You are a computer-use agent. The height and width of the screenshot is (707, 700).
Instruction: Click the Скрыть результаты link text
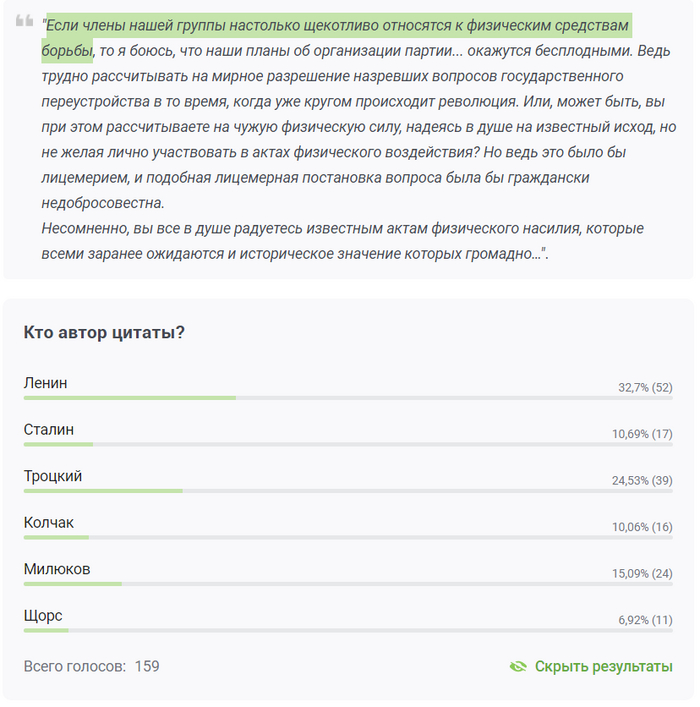pyautogui.click(x=603, y=667)
